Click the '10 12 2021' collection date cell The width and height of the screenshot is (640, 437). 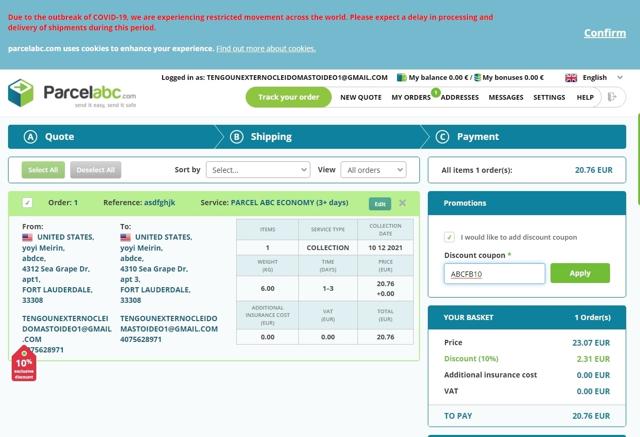(x=385, y=248)
